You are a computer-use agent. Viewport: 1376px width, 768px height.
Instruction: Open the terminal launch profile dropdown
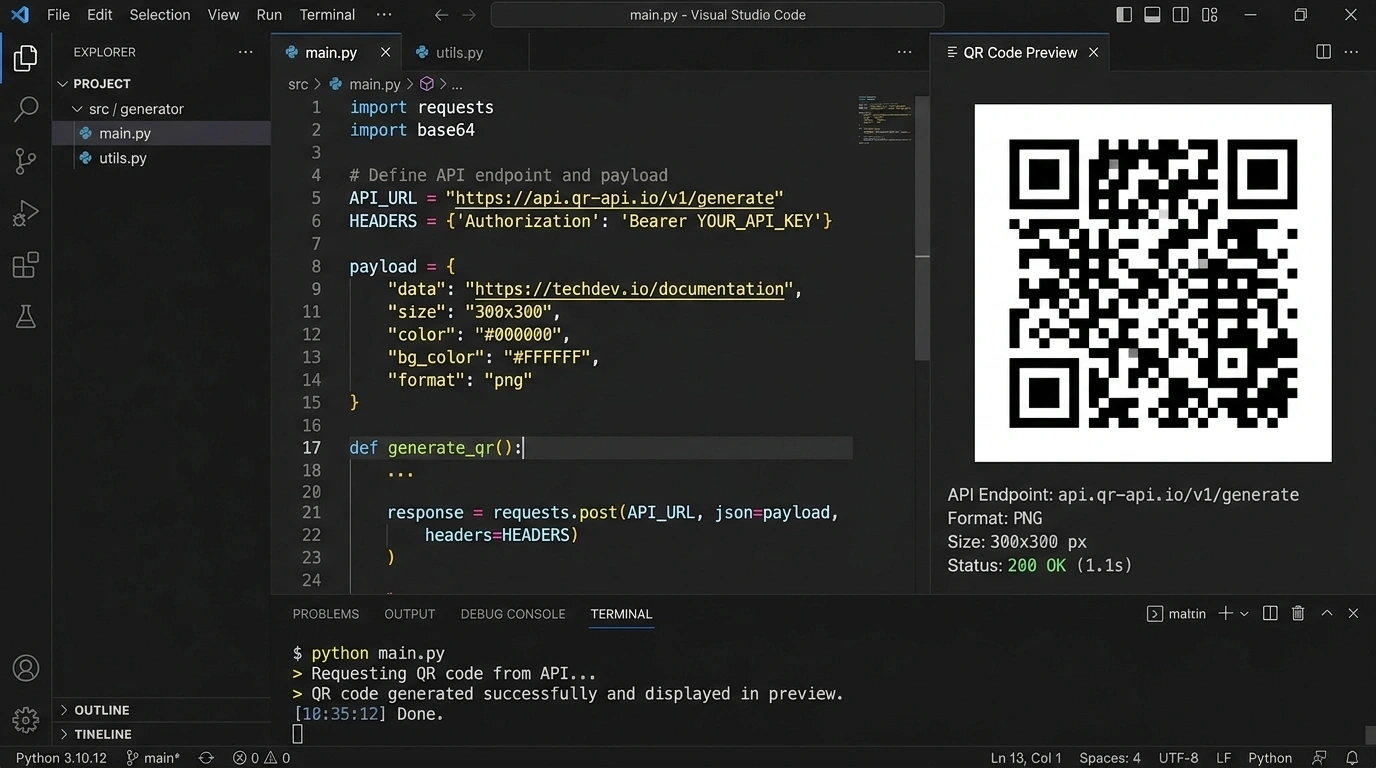1244,614
